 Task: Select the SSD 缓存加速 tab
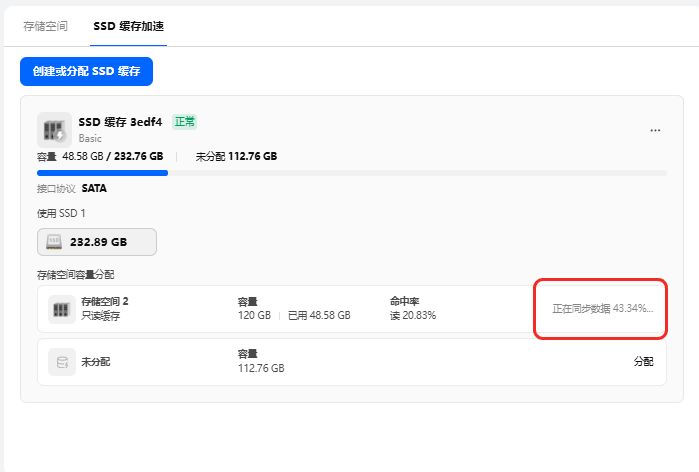click(x=128, y=26)
